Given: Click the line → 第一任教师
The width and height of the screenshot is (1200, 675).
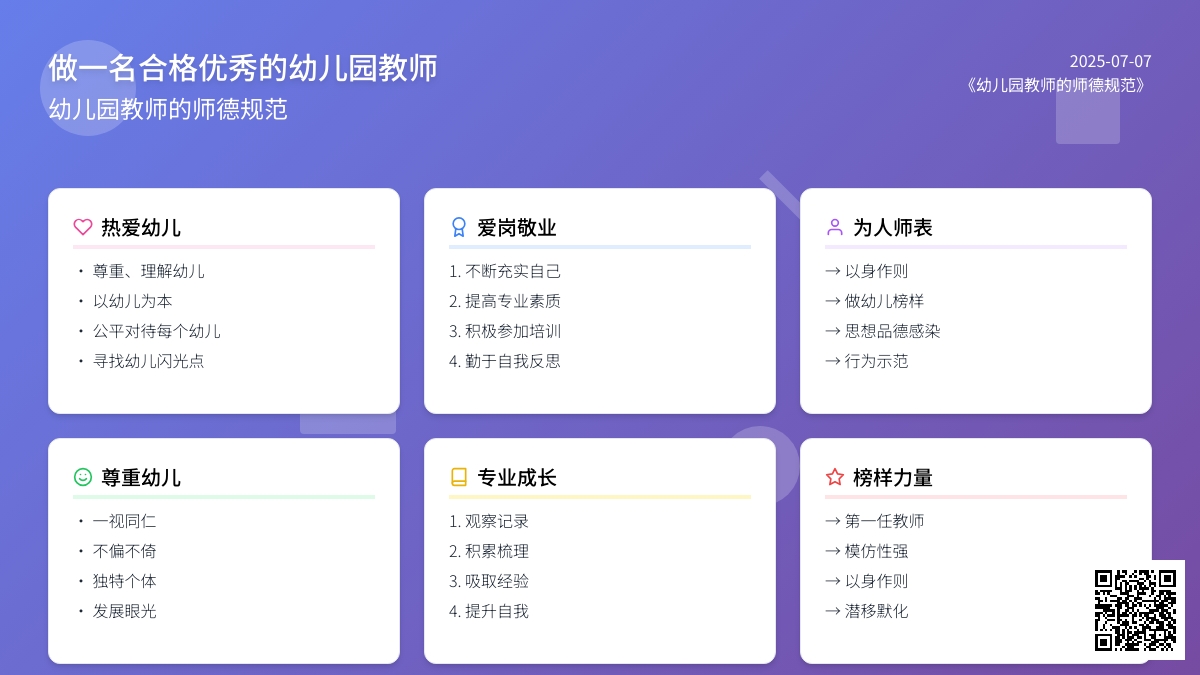Looking at the screenshot, I should 874,521.
